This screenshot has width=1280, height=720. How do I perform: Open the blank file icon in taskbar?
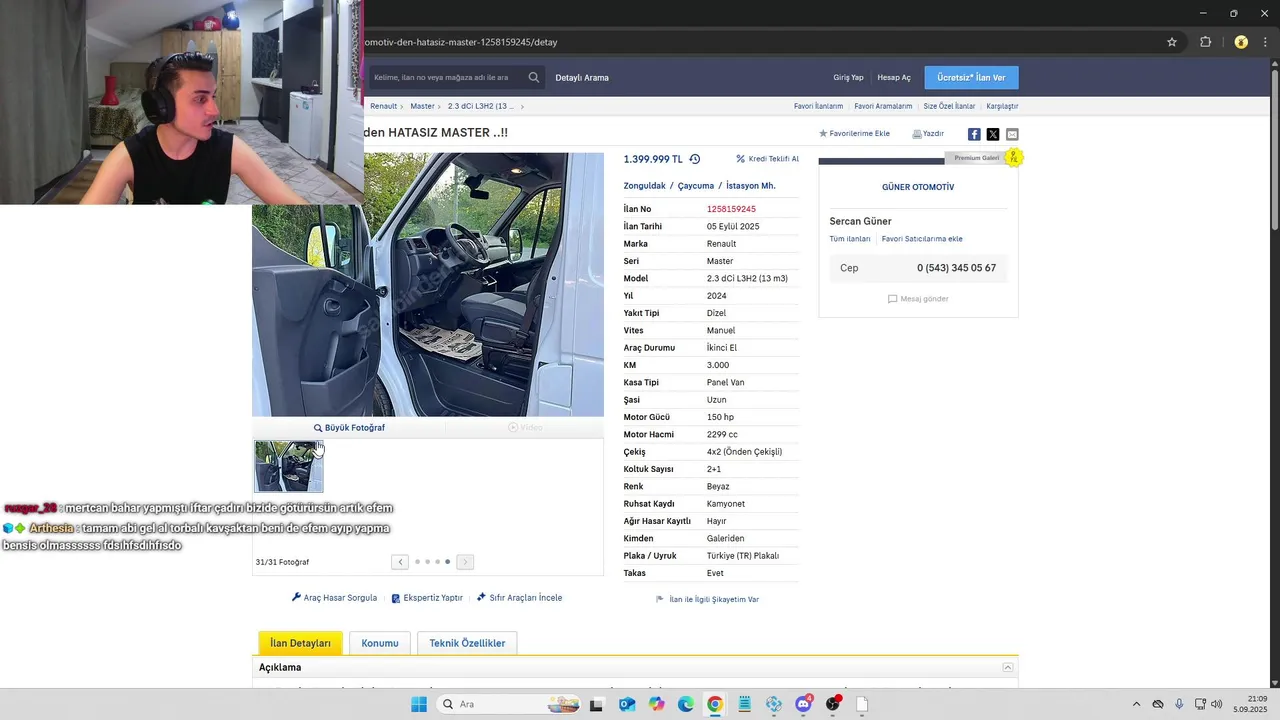click(862, 704)
